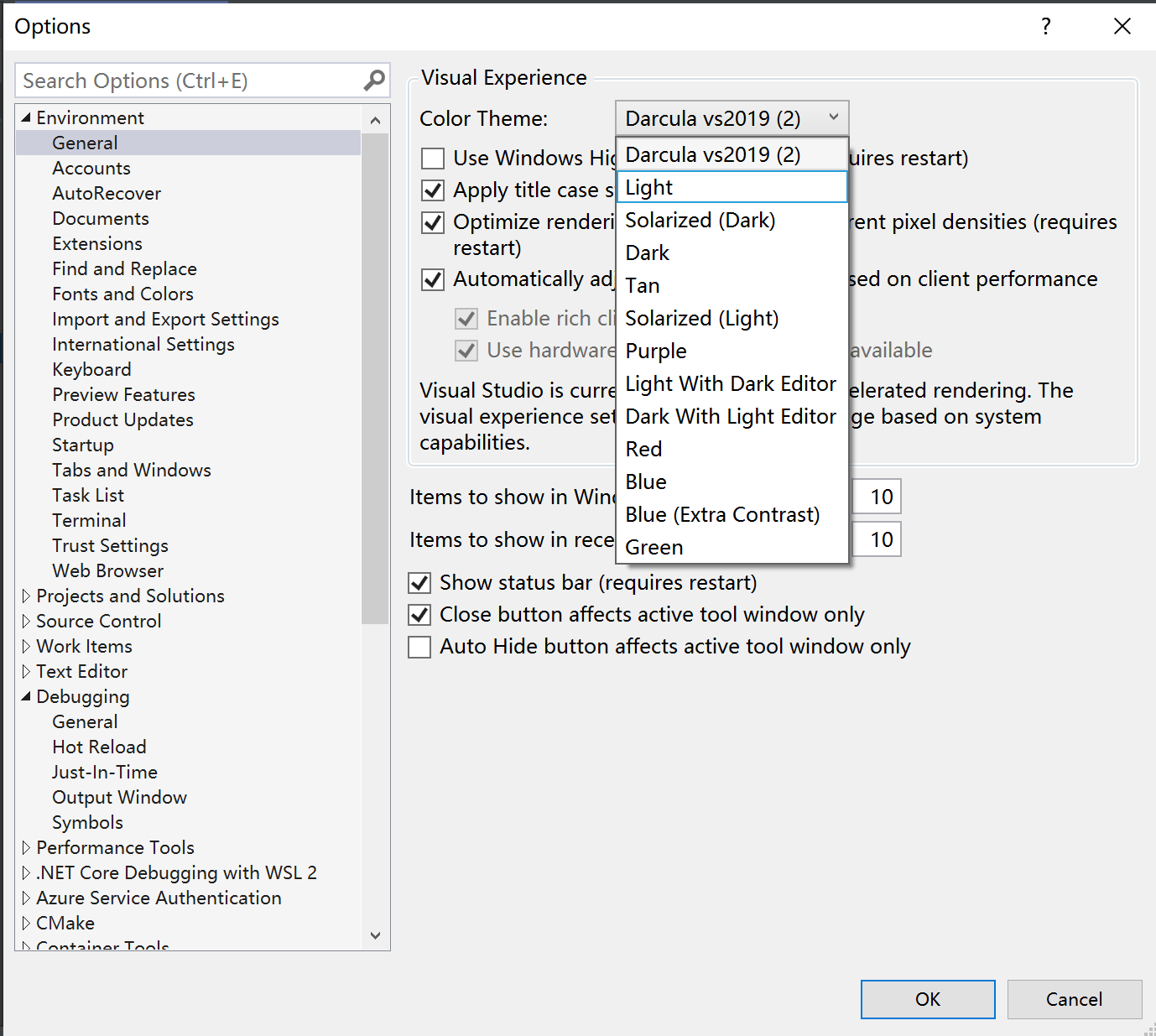Choose Light With Dark Editor theme
The width and height of the screenshot is (1156, 1036).
[x=732, y=383]
